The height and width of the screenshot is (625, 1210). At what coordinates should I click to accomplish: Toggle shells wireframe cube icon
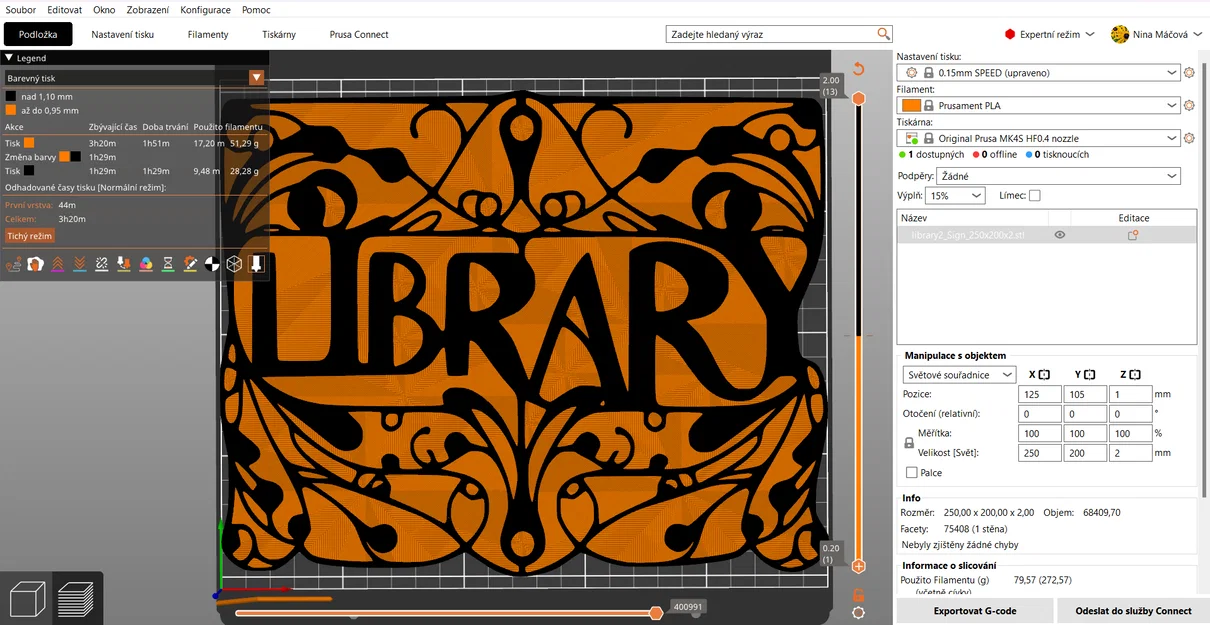234,264
